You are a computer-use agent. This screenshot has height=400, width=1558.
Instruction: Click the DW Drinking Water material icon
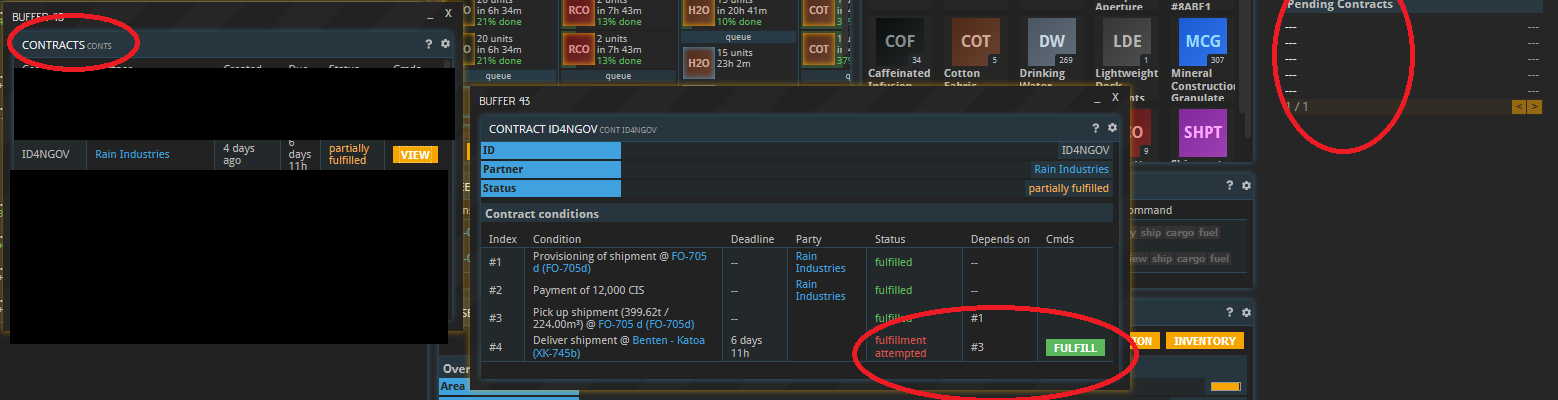(1052, 42)
